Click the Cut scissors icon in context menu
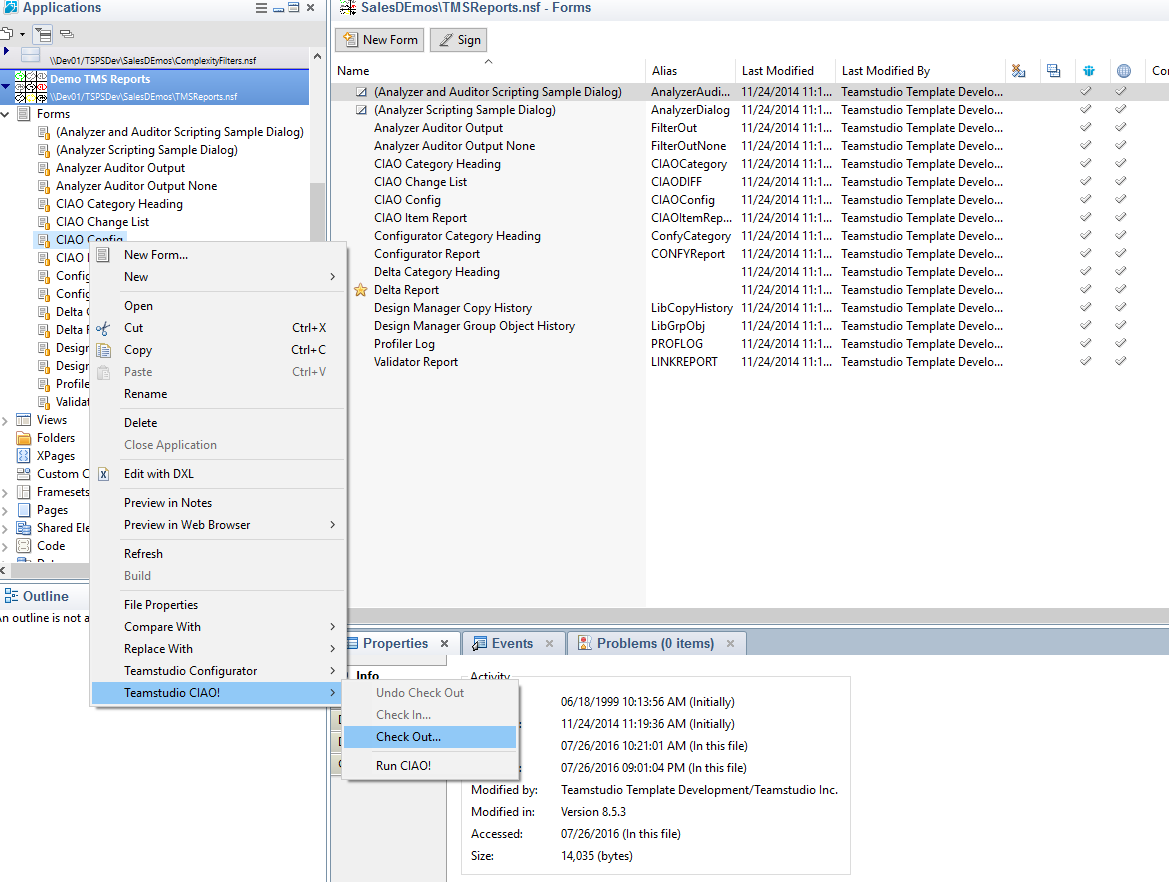Image resolution: width=1169 pixels, height=882 pixels. 103,328
